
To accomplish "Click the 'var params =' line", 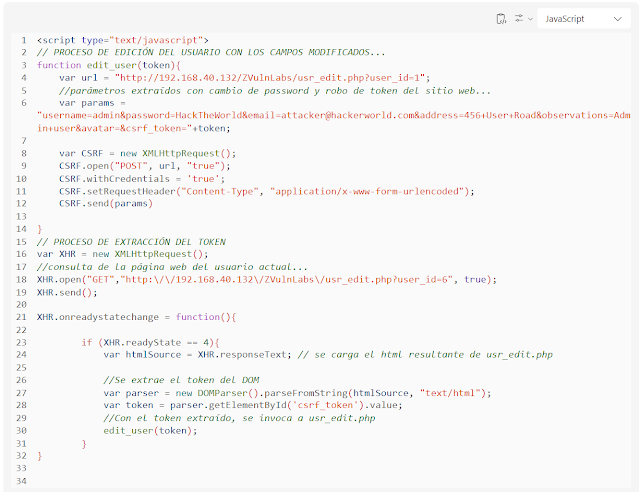I will click(92, 103).
